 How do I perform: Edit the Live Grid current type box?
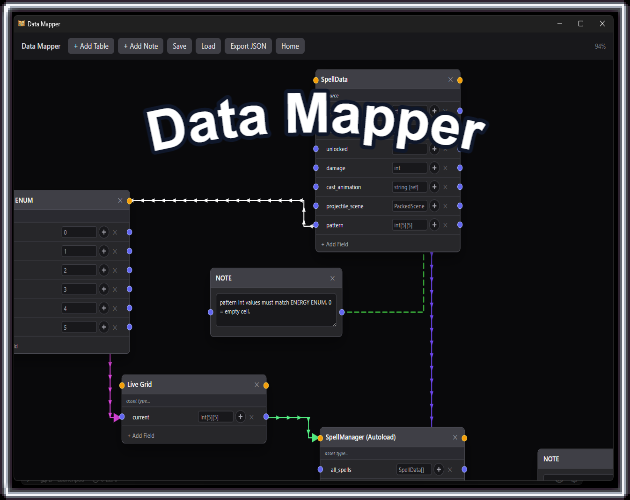coord(216,417)
